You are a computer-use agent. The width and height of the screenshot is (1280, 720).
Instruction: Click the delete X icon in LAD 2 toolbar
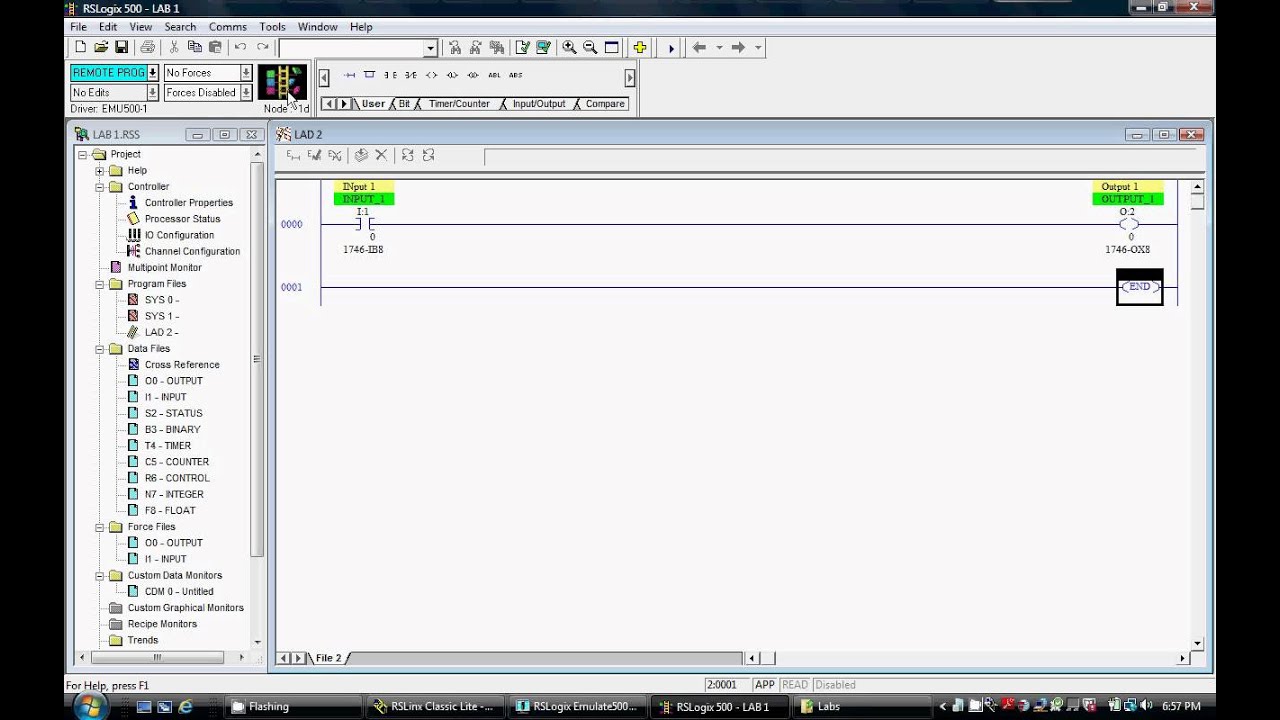pyautogui.click(x=381, y=155)
